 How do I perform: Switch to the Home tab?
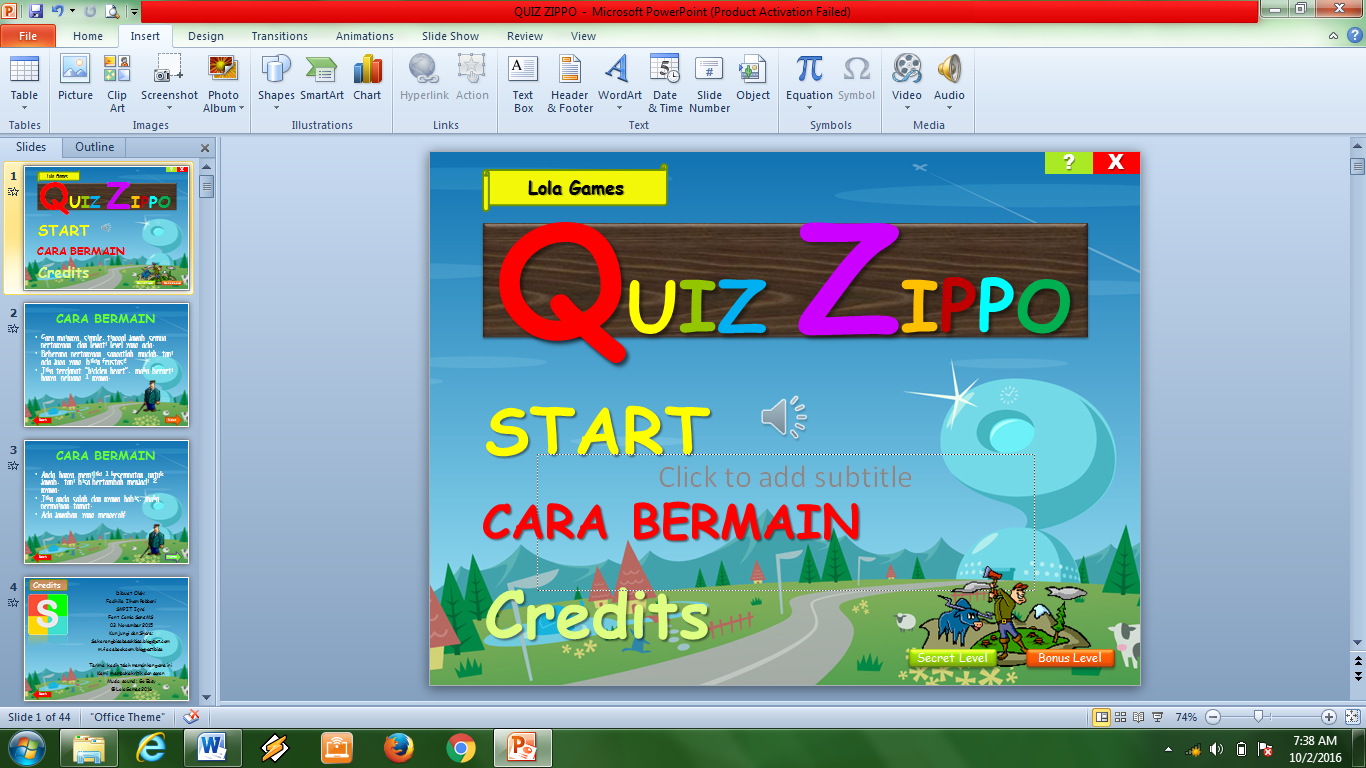[88, 36]
